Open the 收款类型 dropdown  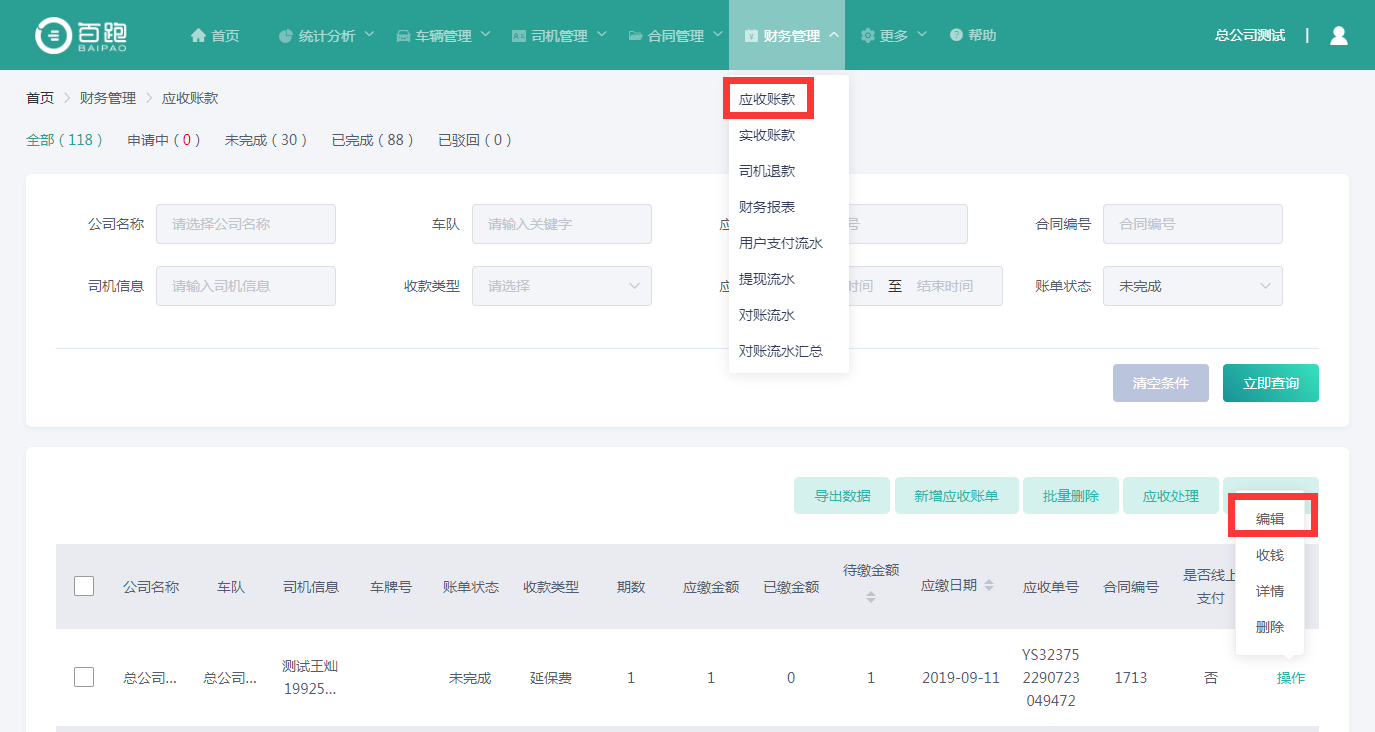pyautogui.click(x=561, y=286)
